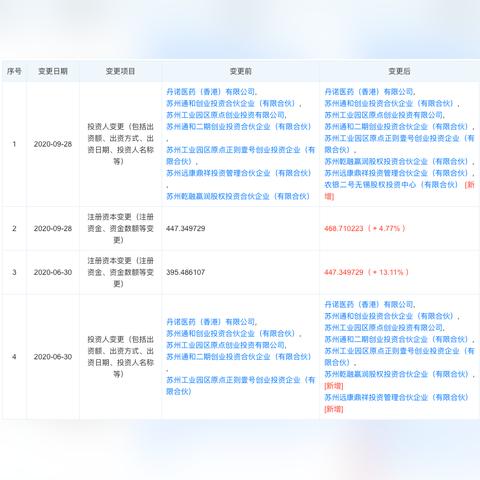Open 苏州工业园区原点正则壹号创业投资企业 in row 1 变更后
This screenshot has width=480, height=480.
(x=399, y=144)
